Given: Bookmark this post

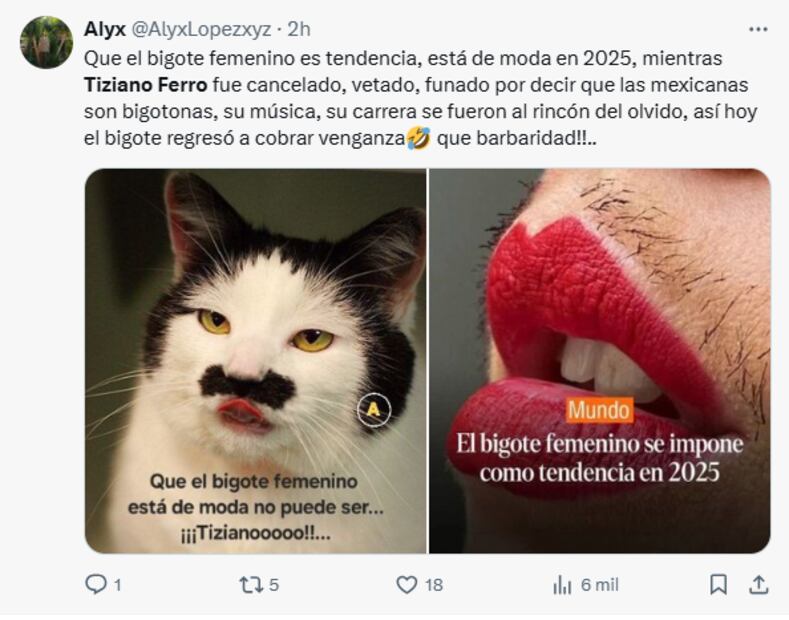Looking at the screenshot, I should [718, 585].
